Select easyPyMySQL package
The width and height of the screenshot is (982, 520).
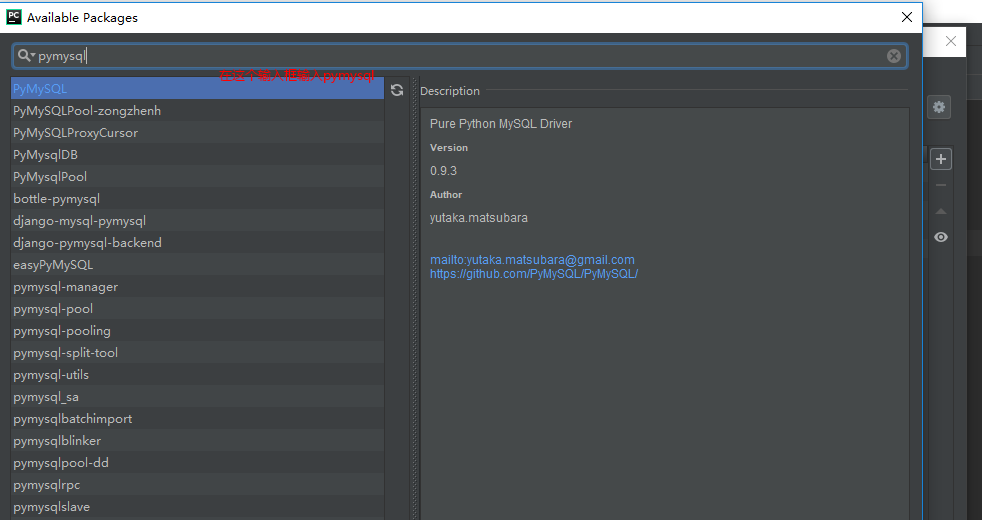pyautogui.click(x=197, y=264)
